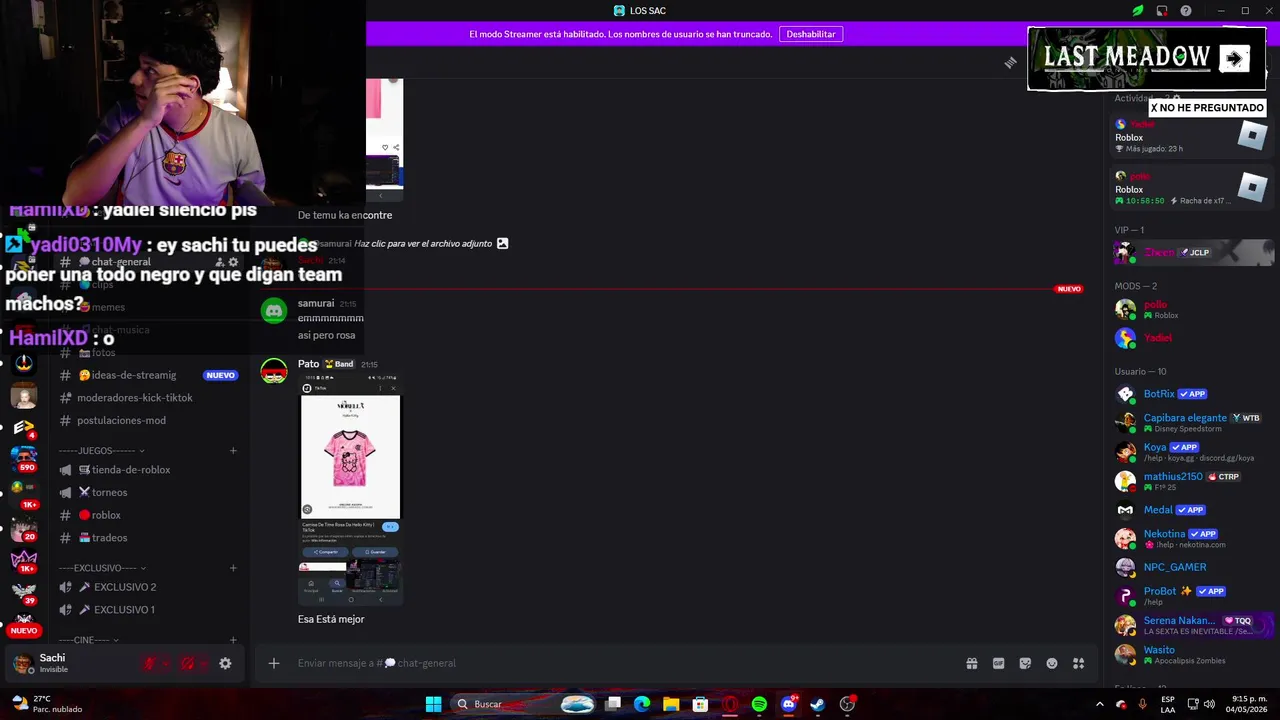Image resolution: width=1280 pixels, height=720 pixels.
Task: Open the gift Nitro icon
Action: 971,663
